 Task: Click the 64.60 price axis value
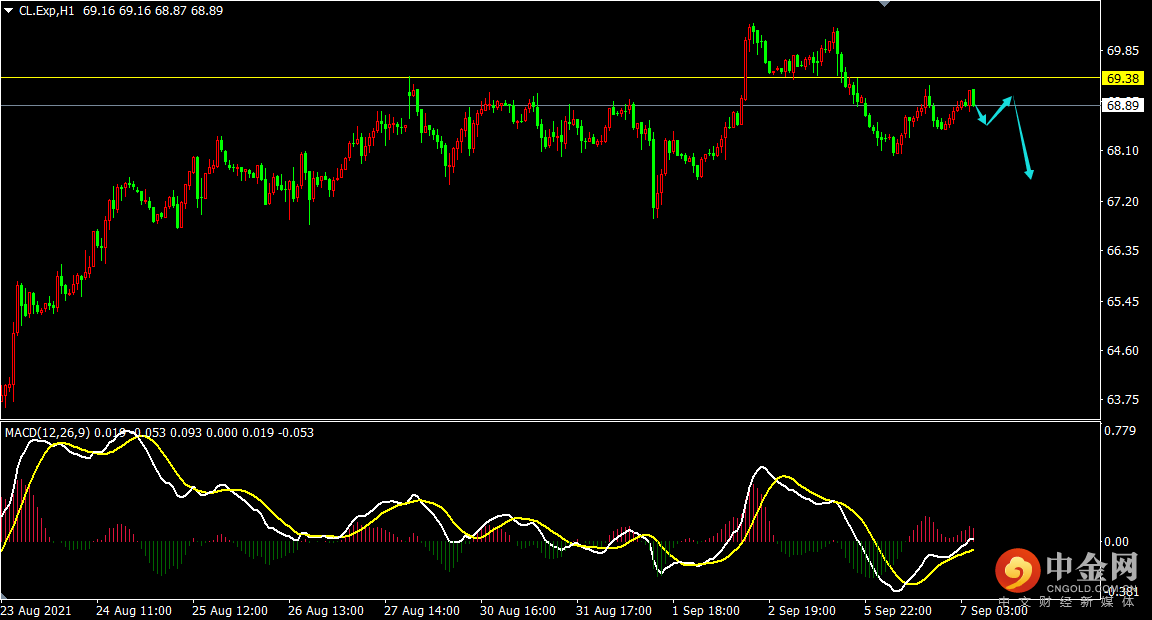click(x=1123, y=350)
